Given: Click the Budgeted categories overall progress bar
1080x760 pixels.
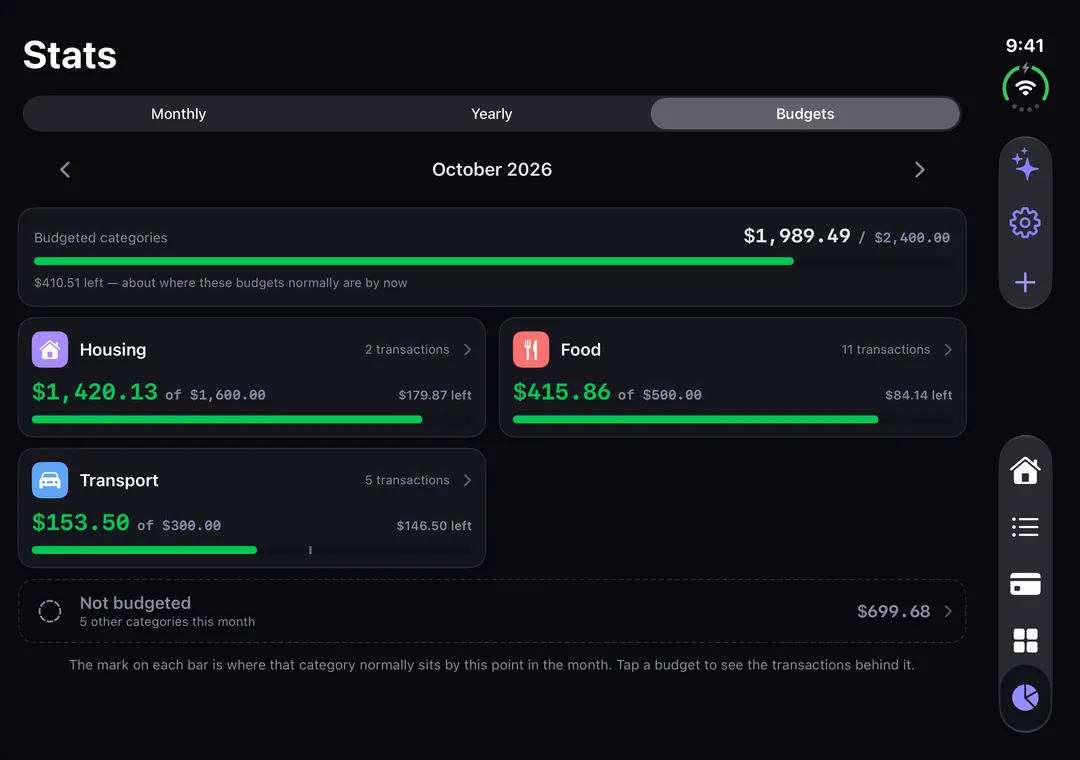Looking at the screenshot, I should coord(492,261).
